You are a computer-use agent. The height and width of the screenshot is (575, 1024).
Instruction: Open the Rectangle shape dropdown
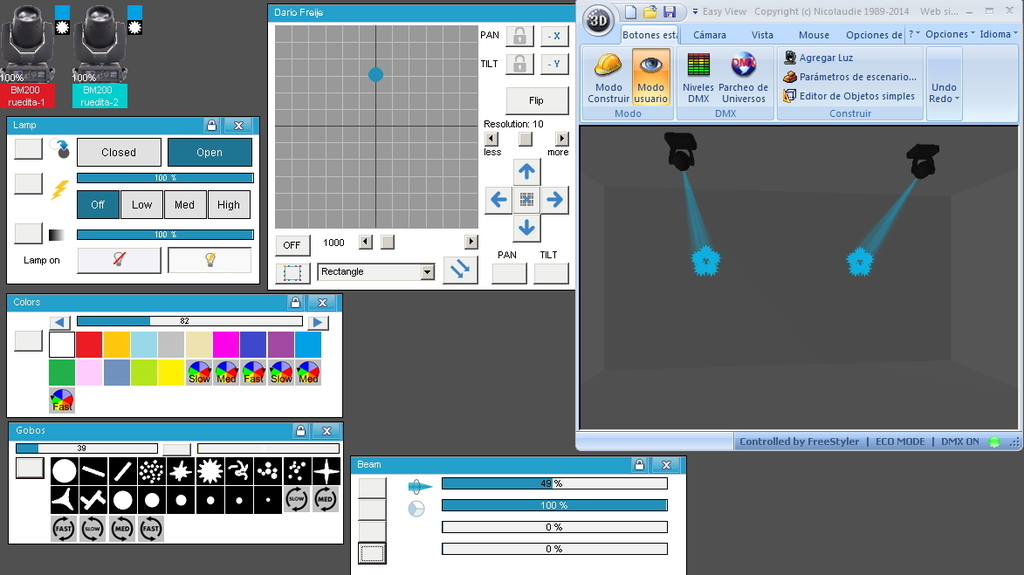(x=427, y=272)
